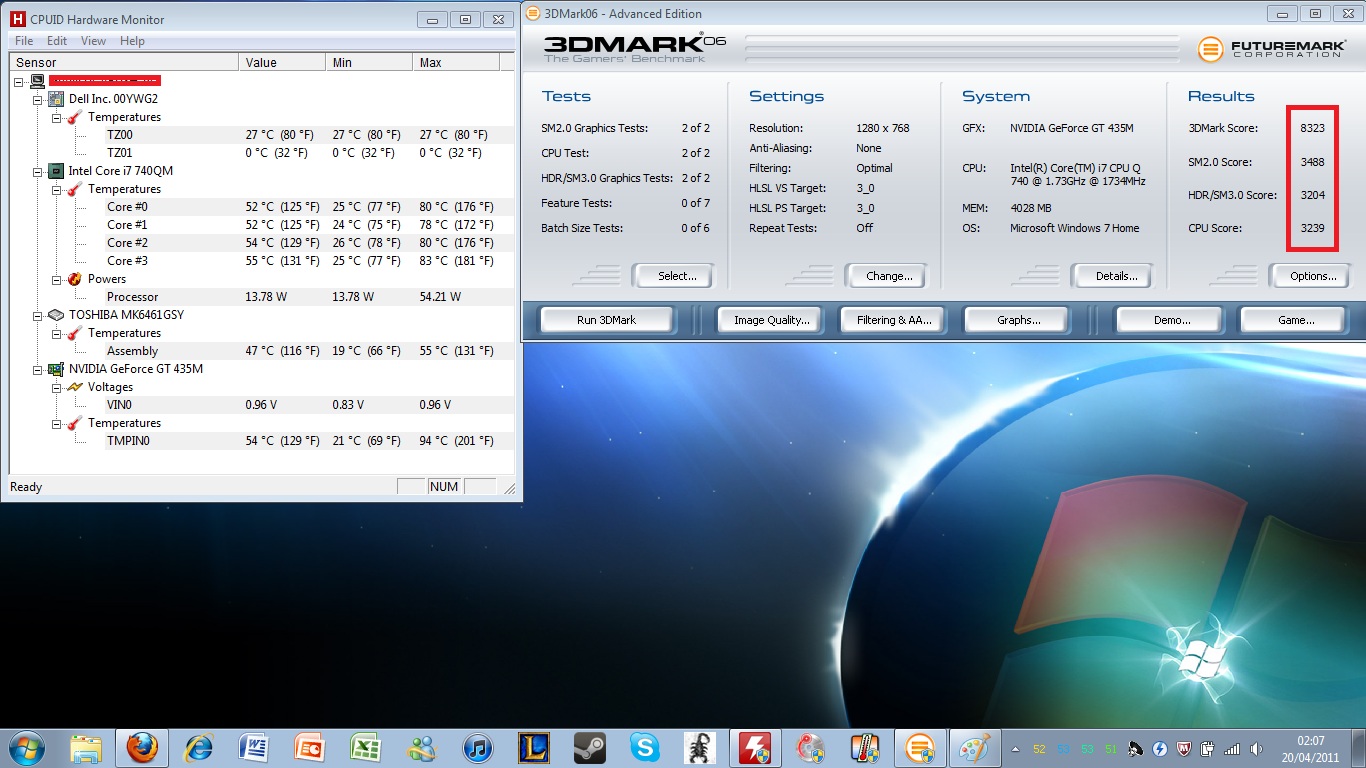Collapse Temperatures under NVIDIA GeForce GT 435M
The height and width of the screenshot is (768, 1366).
click(x=57, y=423)
